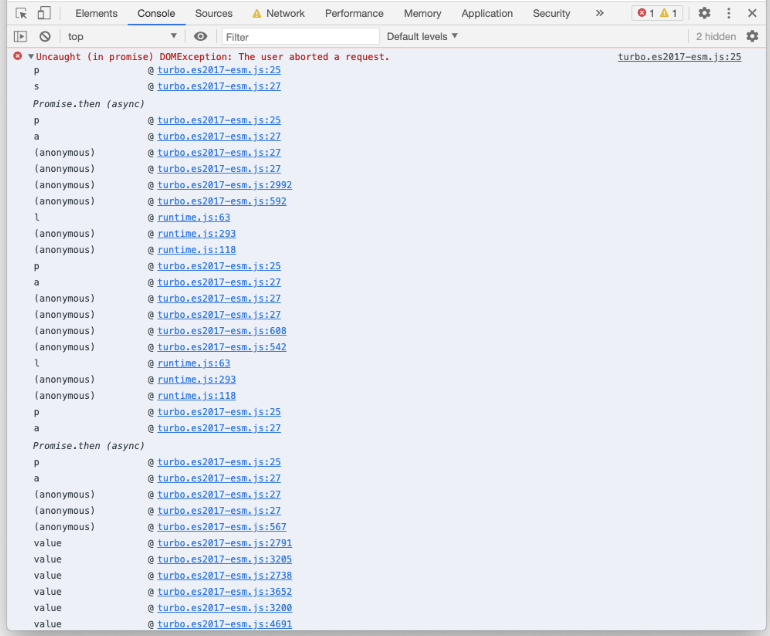Open turbo.es2017-esm.js:3200 link
This screenshot has height=636, width=770.
coord(224,608)
